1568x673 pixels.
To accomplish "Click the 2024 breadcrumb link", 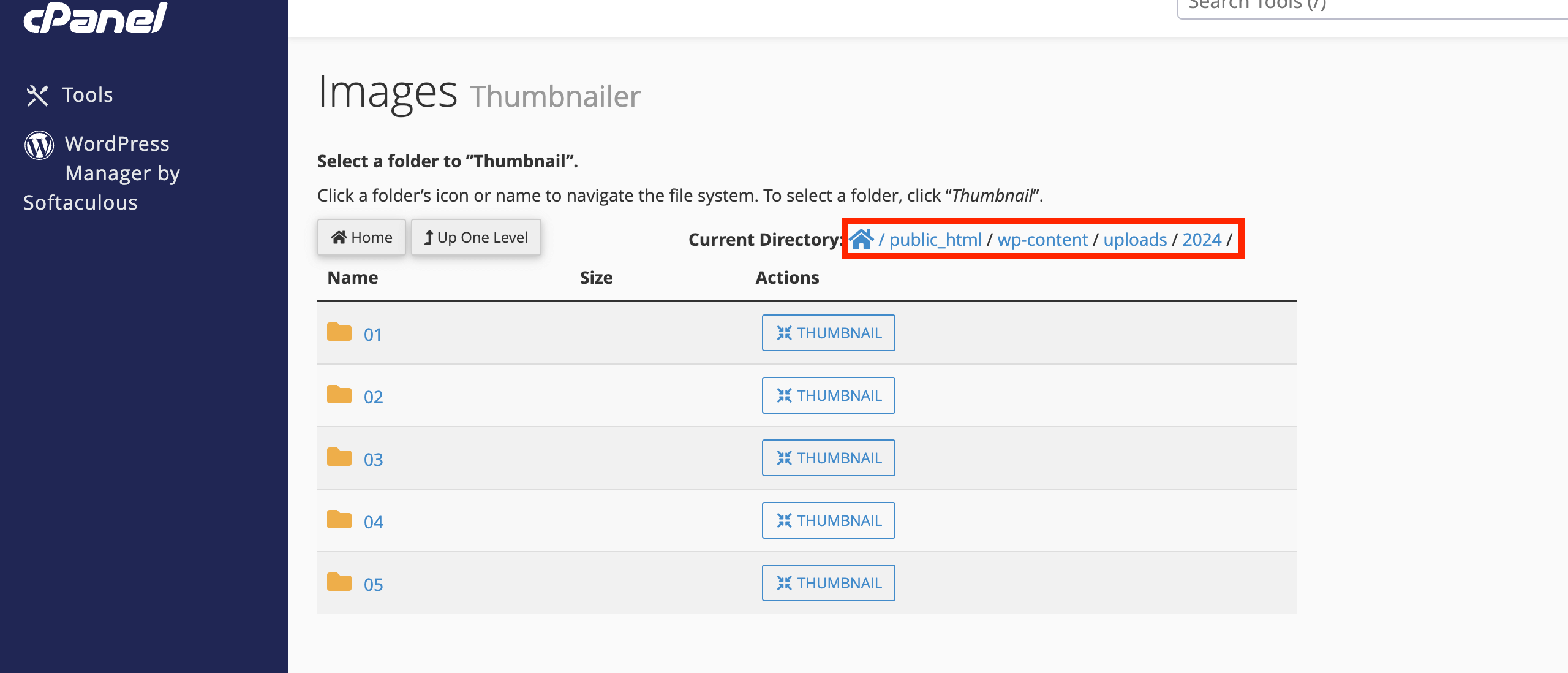I will pos(1202,239).
